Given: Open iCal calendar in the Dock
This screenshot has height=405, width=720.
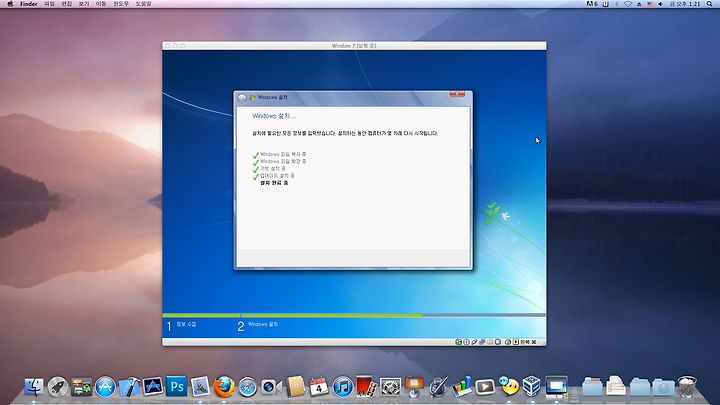Looking at the screenshot, I should (318, 387).
